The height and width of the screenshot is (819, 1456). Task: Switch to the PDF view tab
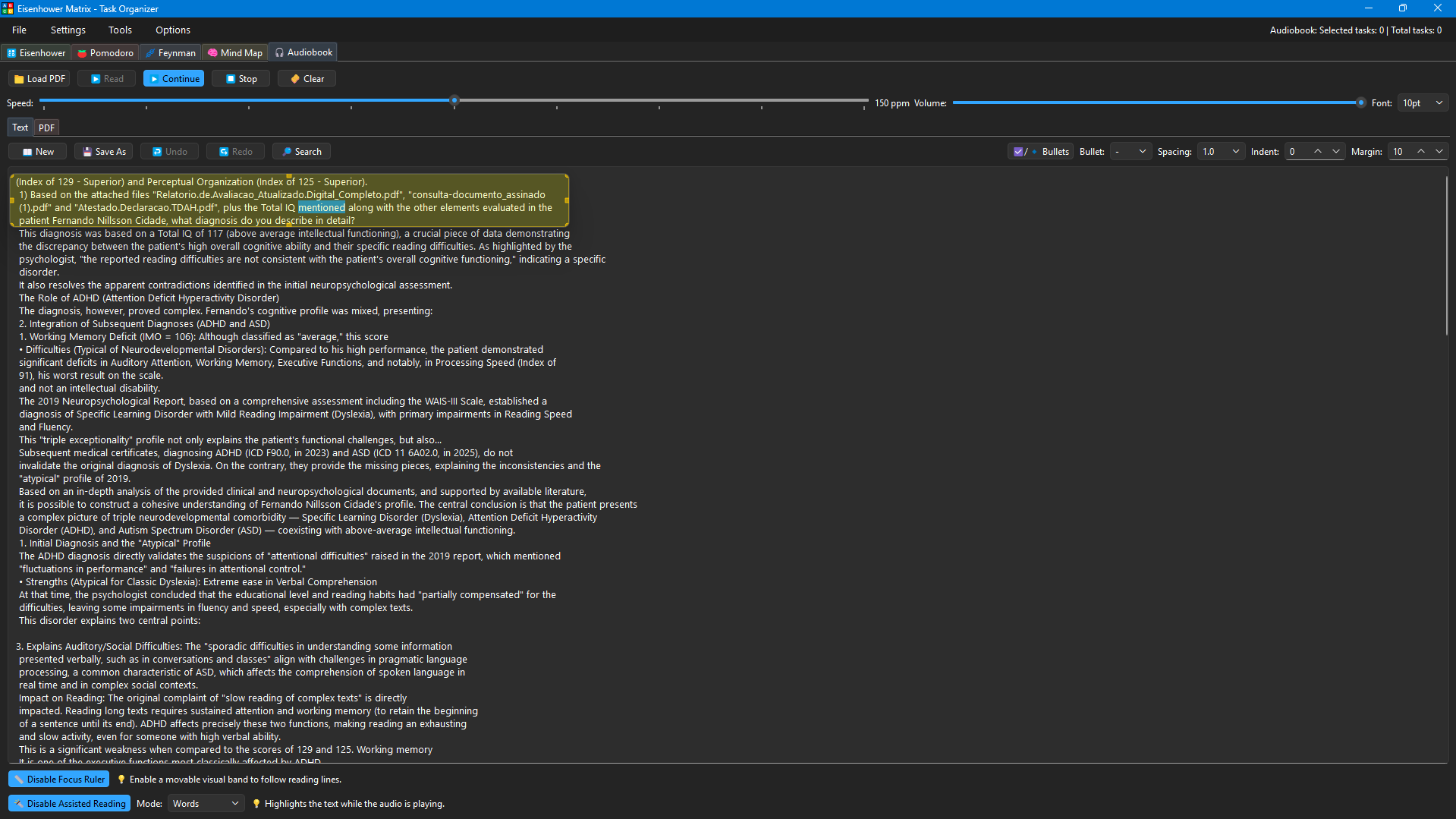pos(46,128)
